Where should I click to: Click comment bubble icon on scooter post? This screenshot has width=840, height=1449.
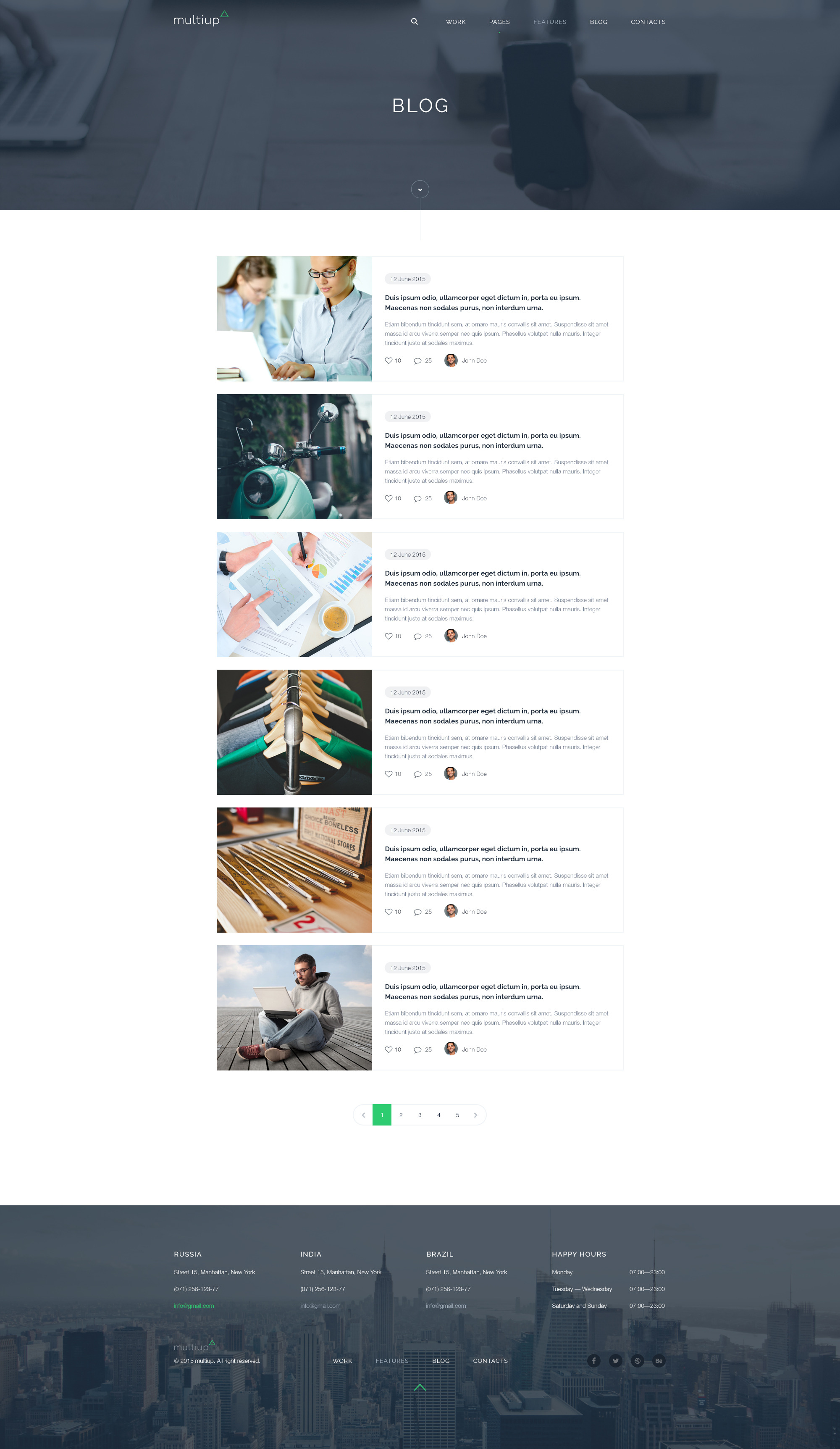(417, 499)
